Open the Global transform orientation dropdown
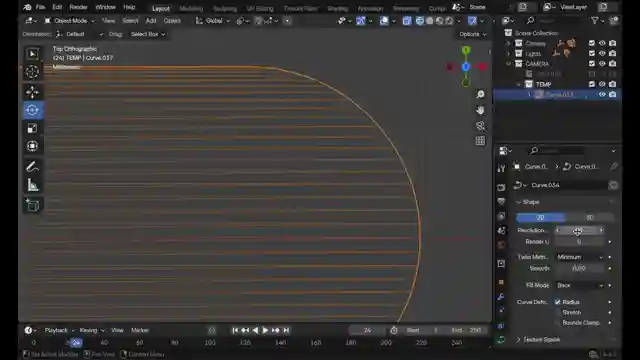 pos(213,20)
